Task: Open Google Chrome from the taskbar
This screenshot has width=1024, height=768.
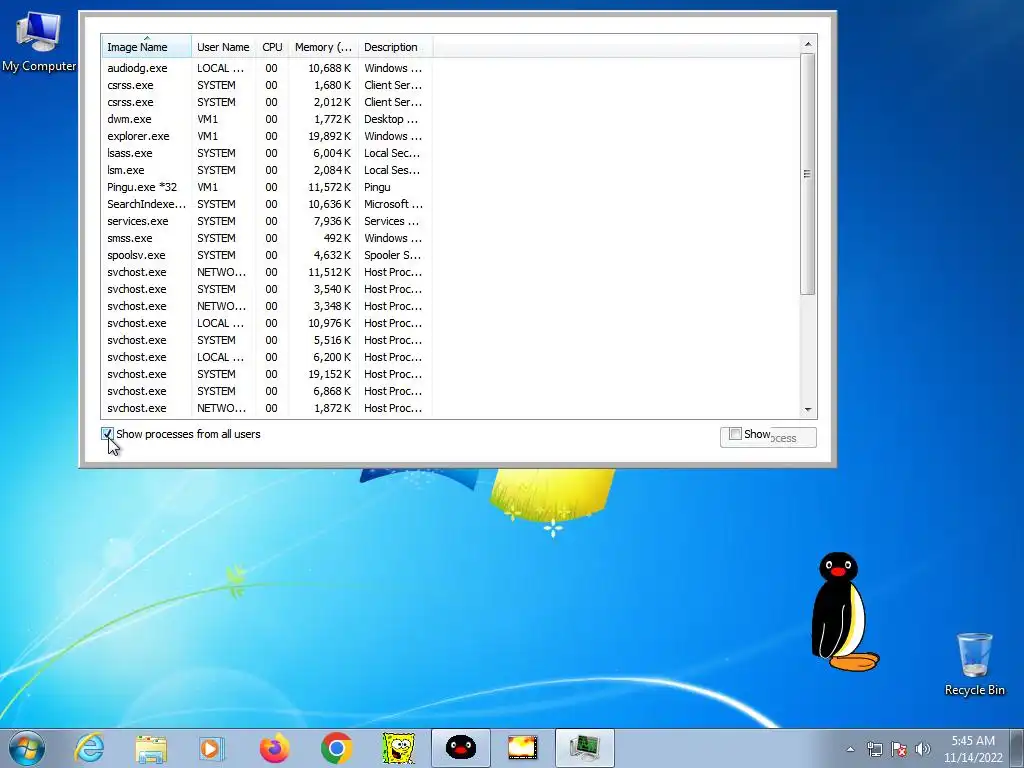Action: [336, 748]
